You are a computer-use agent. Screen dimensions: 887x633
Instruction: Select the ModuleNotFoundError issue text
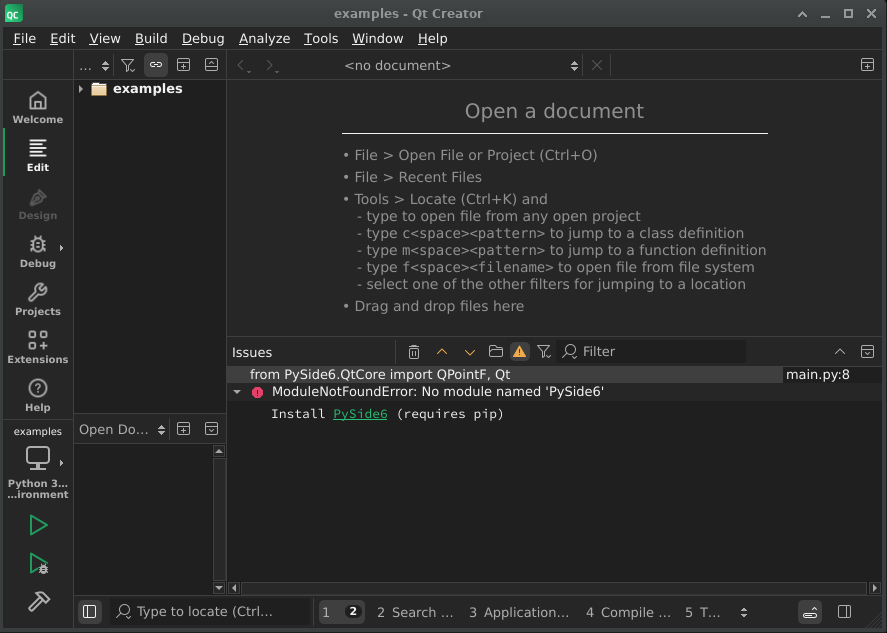click(438, 392)
